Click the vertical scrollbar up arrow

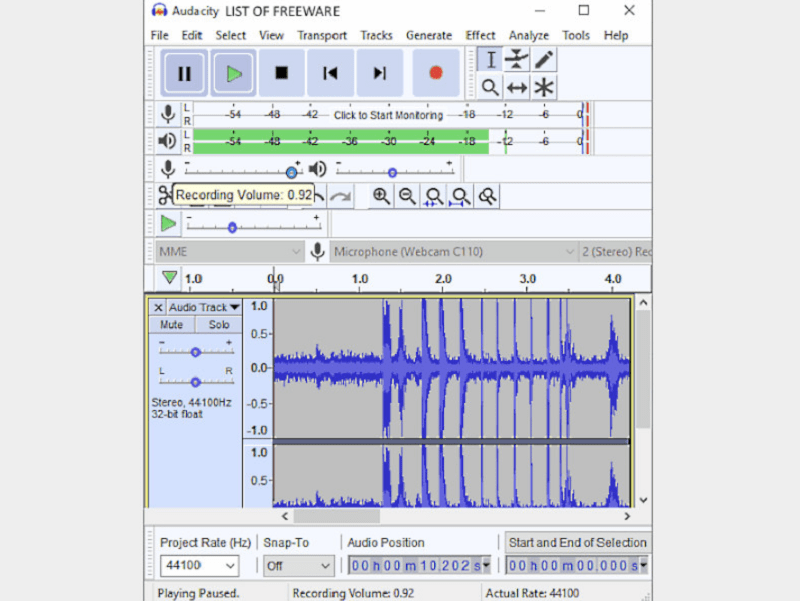[643, 303]
